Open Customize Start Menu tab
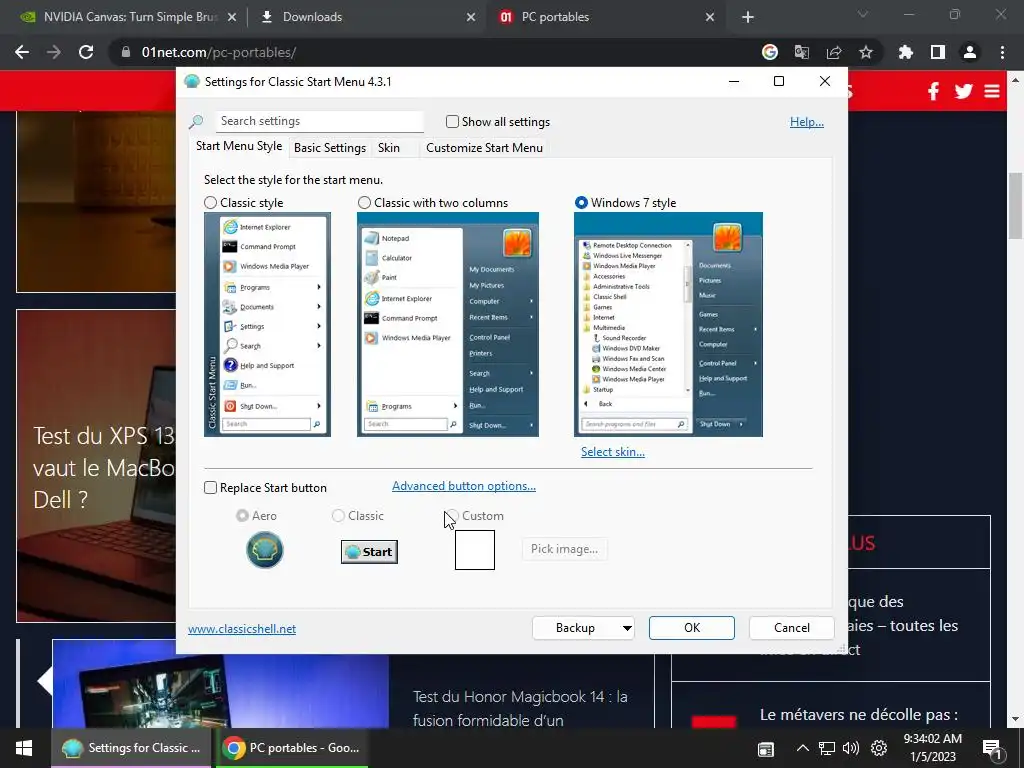 (x=485, y=148)
